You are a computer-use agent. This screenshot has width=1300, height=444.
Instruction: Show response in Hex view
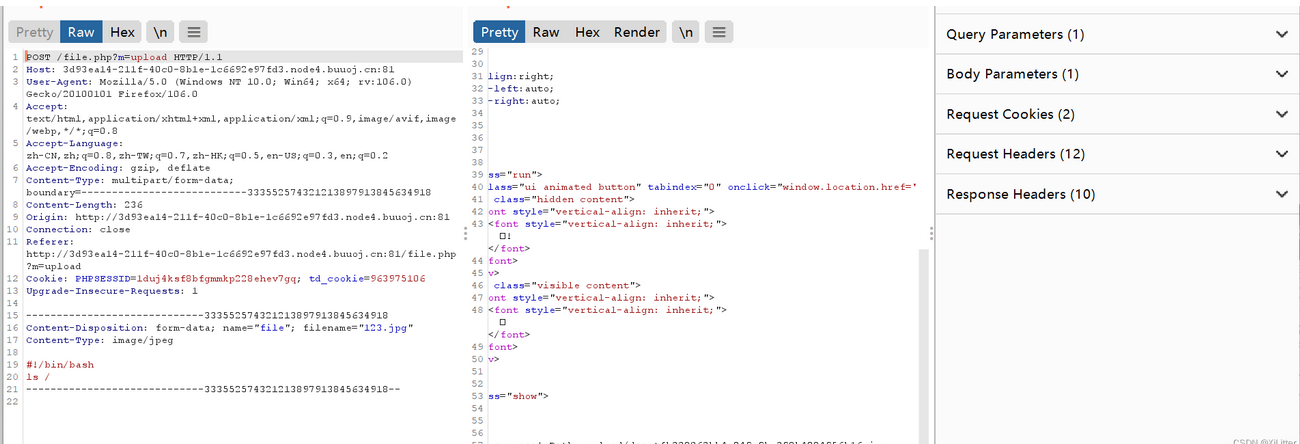pos(587,32)
